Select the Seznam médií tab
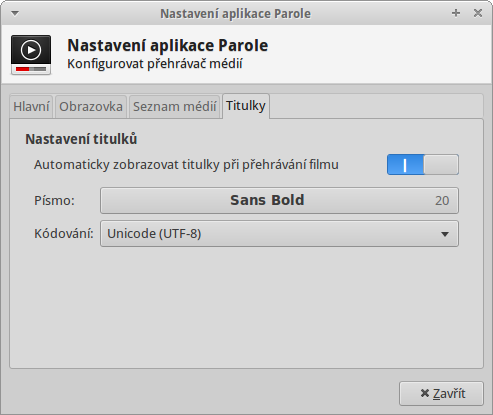This screenshot has width=493, height=415. coord(175,107)
